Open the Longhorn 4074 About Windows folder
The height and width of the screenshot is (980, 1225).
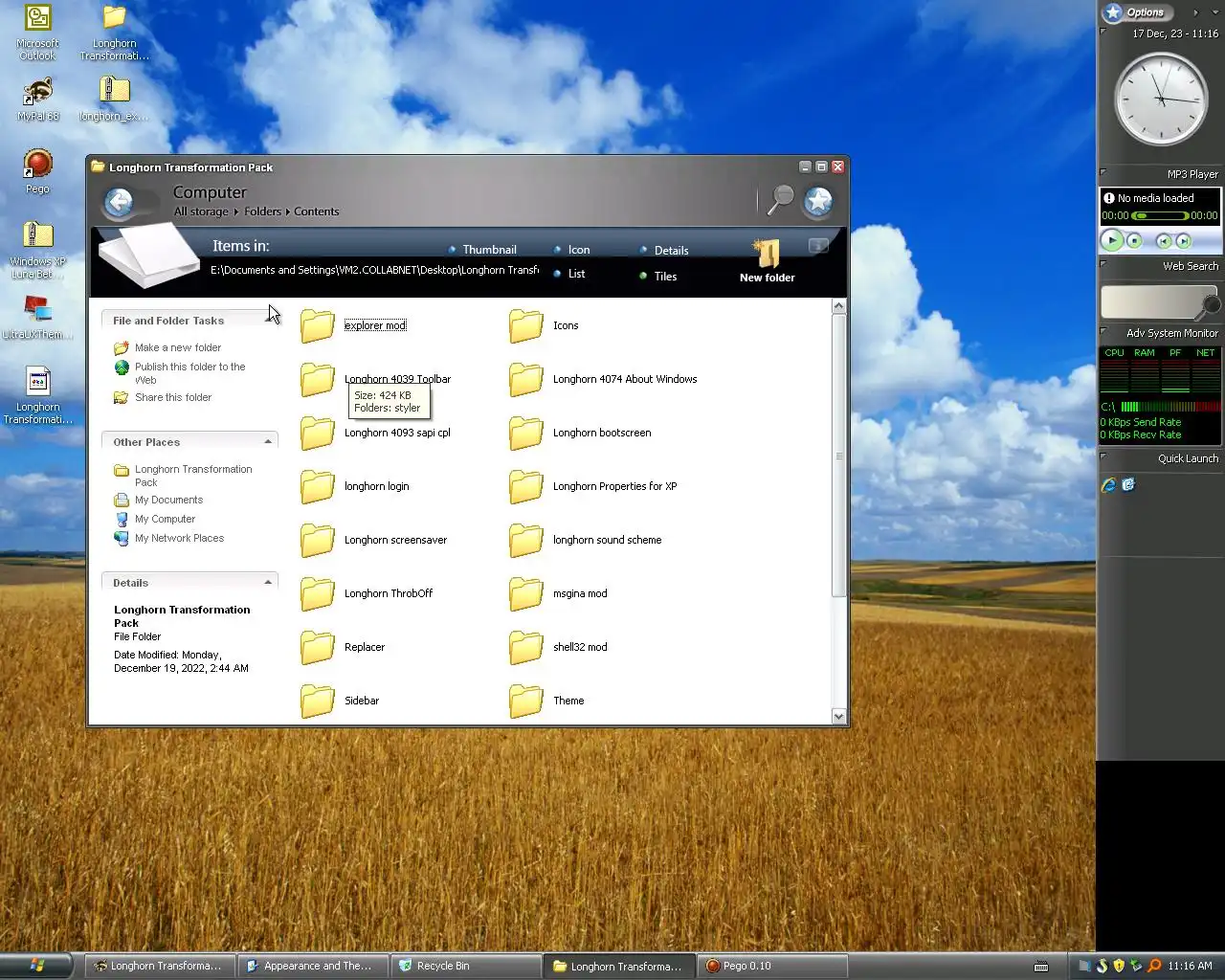point(603,379)
